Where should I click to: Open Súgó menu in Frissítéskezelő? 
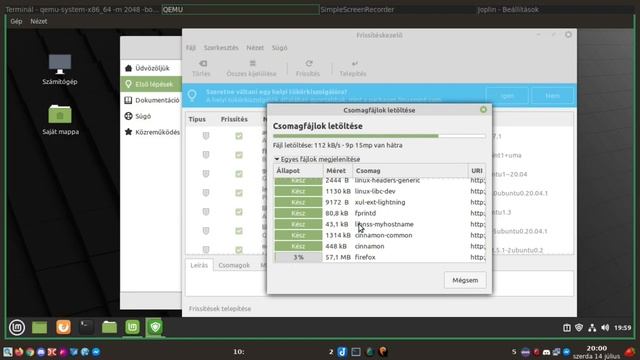(280, 48)
